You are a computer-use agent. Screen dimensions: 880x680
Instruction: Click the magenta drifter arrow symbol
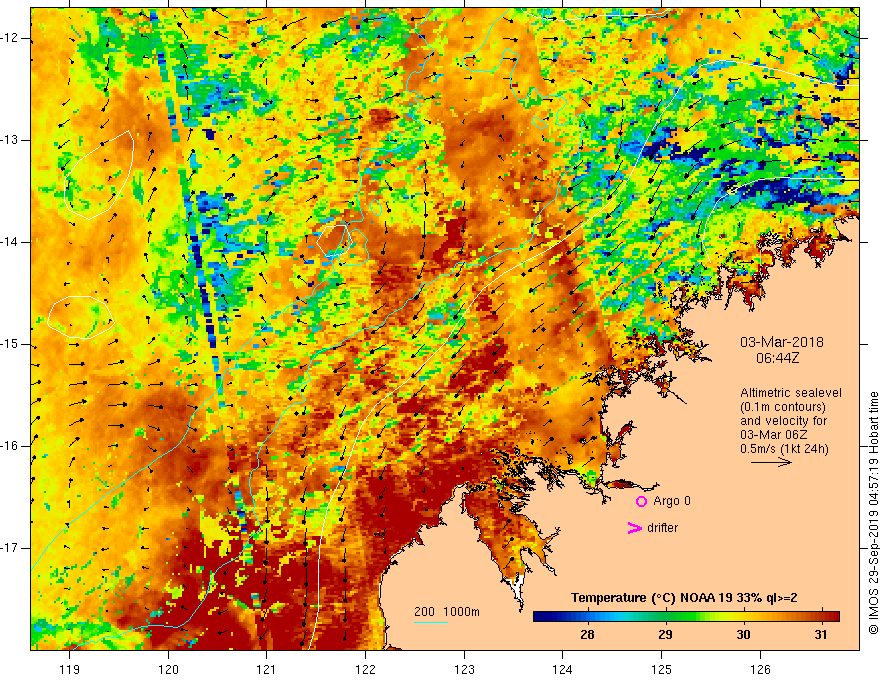pos(634,528)
